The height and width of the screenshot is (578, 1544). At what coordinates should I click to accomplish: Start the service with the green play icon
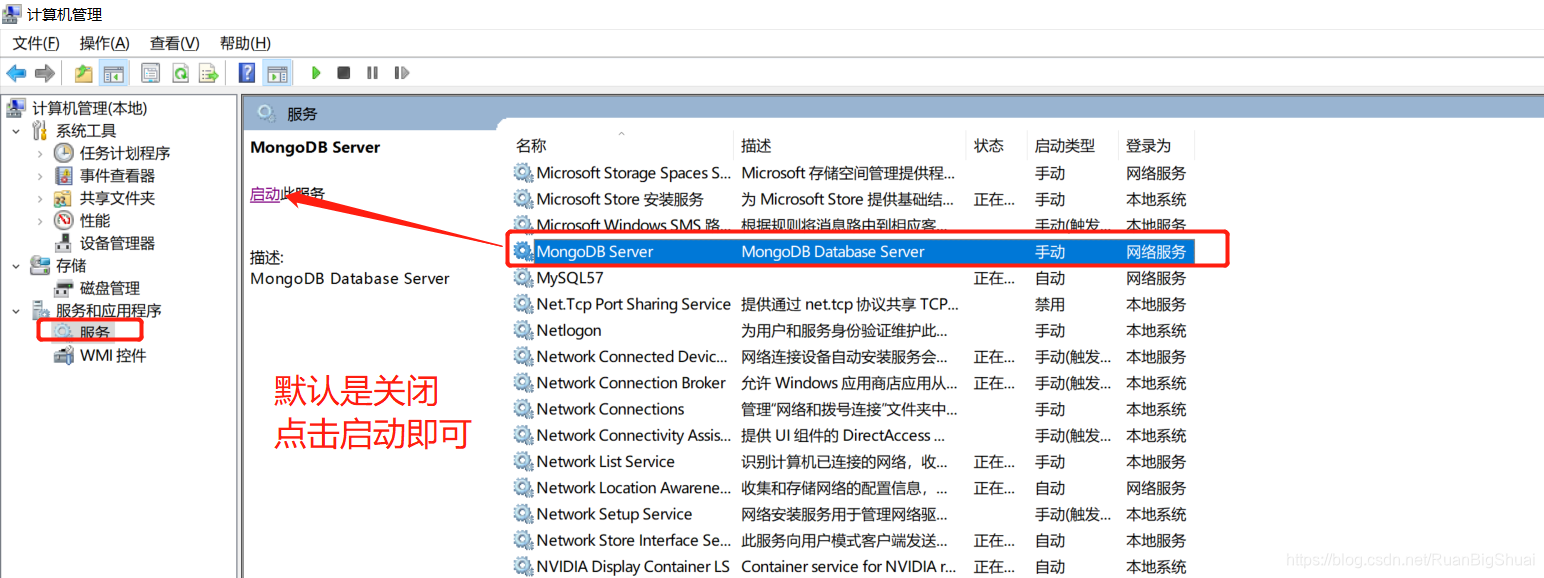click(x=316, y=73)
